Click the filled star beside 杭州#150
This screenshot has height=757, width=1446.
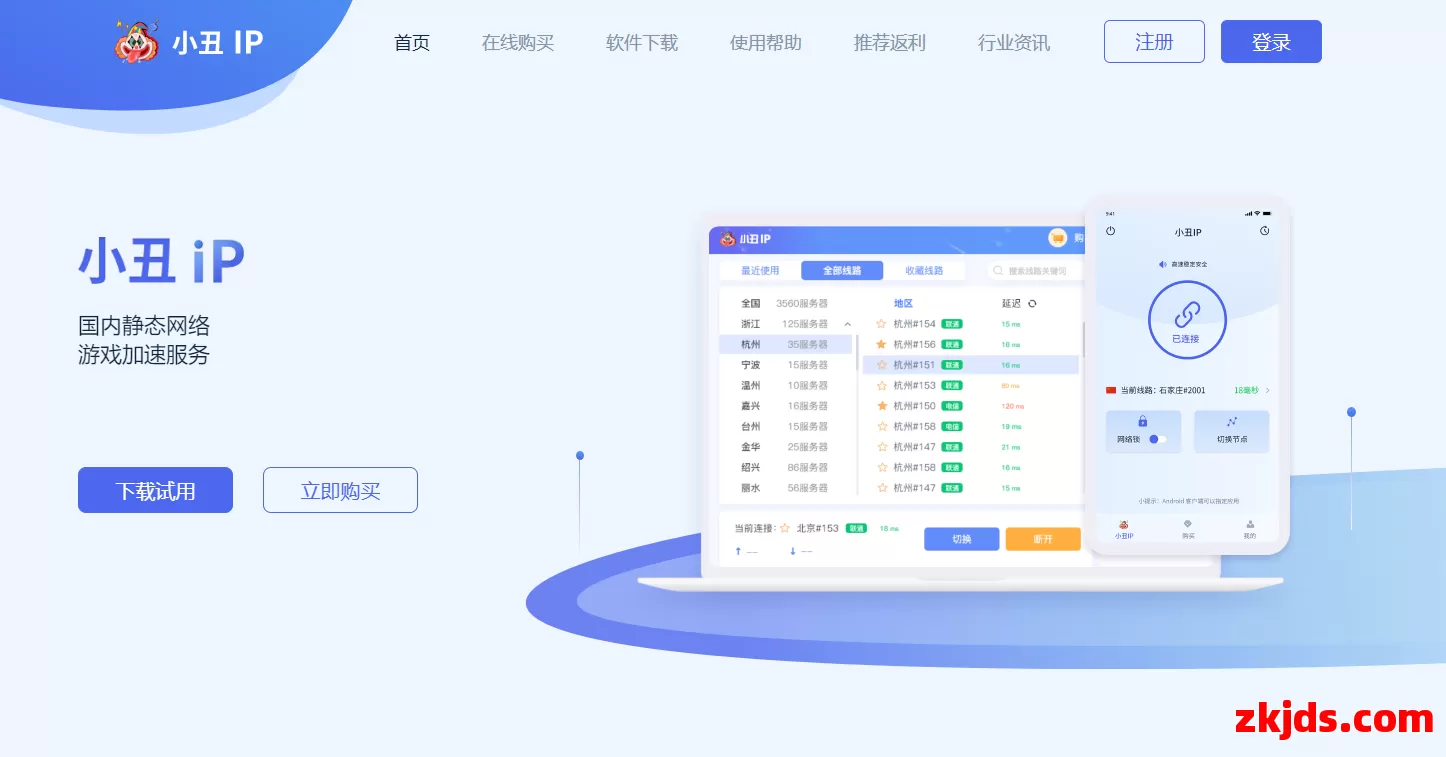[881, 406]
